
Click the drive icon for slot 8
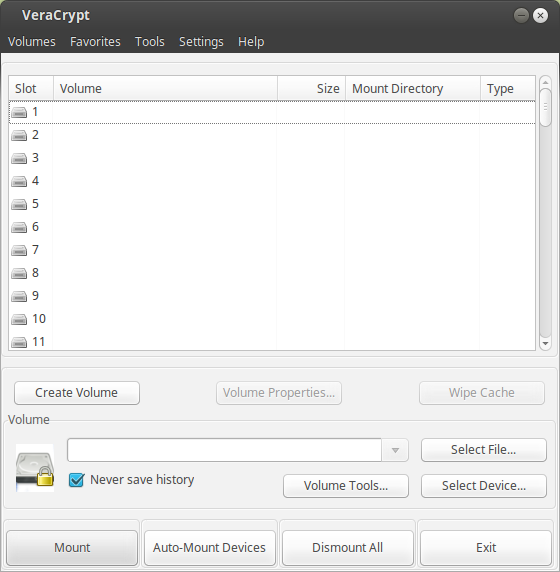pyautogui.click(x=19, y=273)
